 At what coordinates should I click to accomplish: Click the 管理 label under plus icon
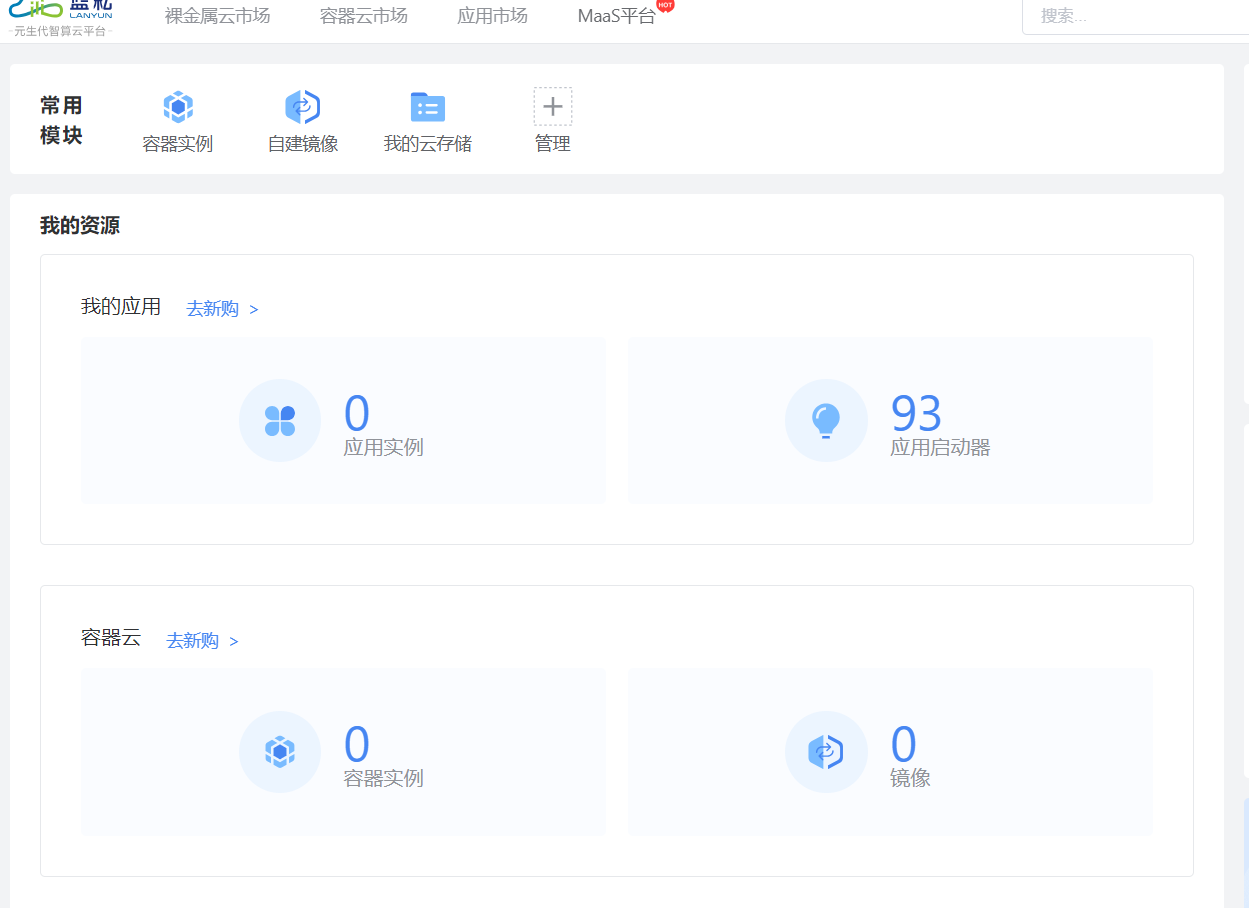pos(553,144)
